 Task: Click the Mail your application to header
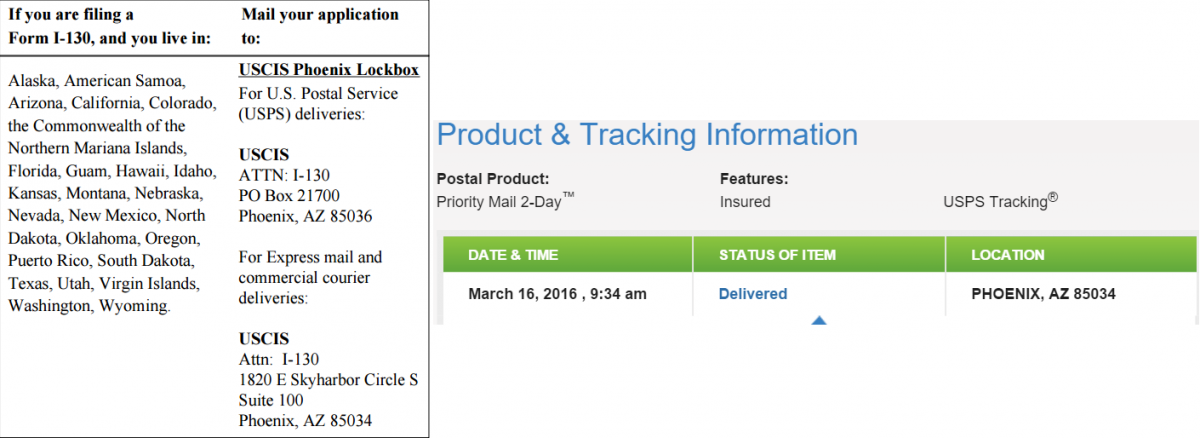pos(320,26)
